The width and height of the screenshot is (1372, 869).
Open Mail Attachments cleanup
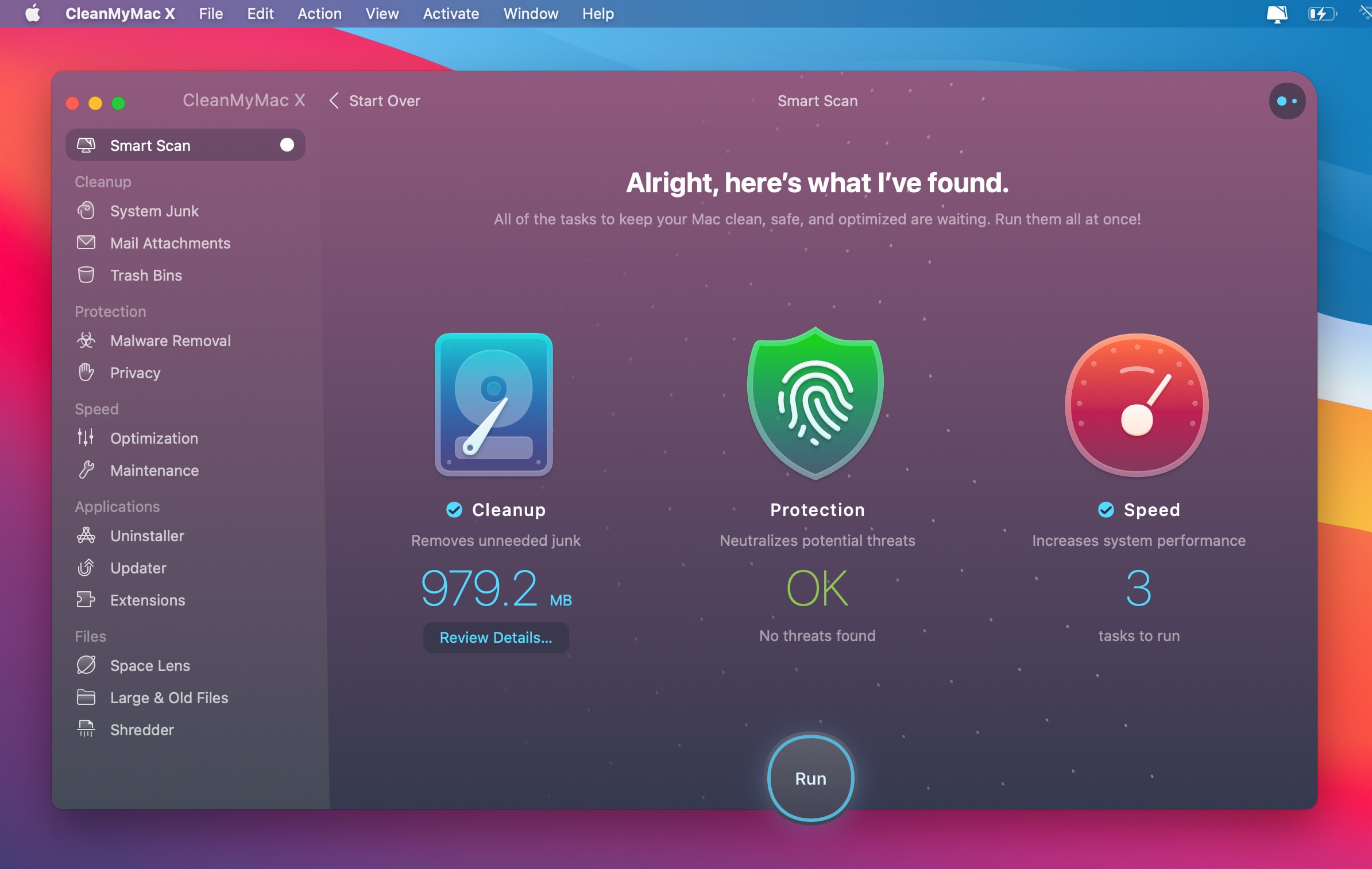click(169, 243)
